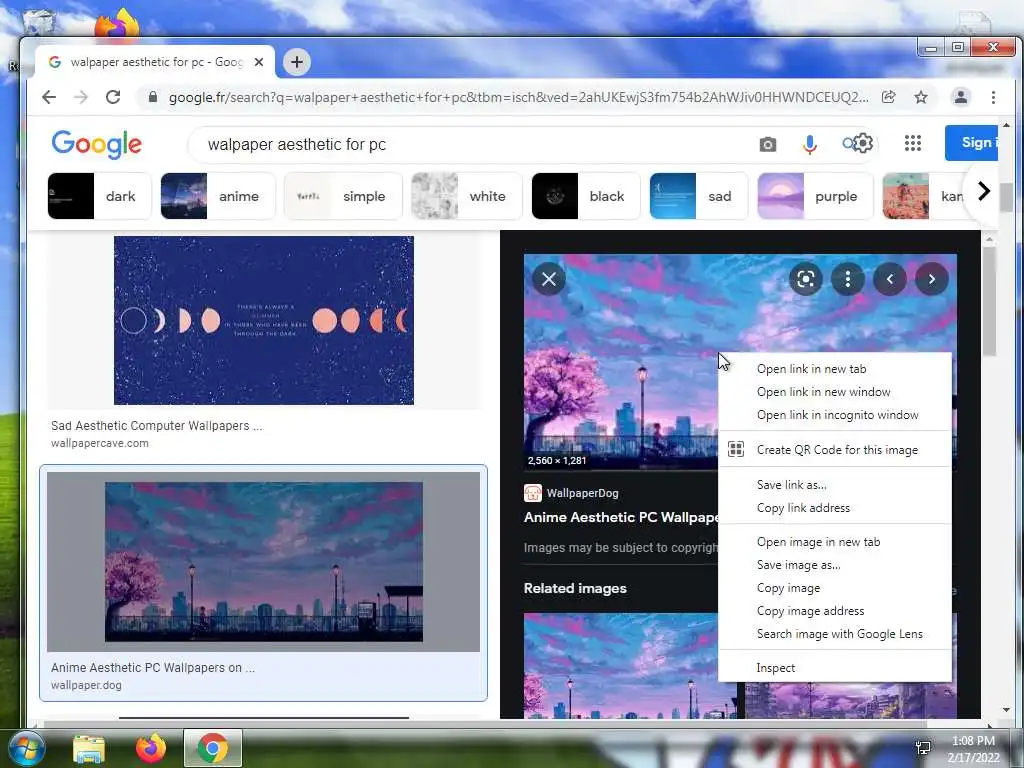1024x768 pixels.
Task: Open Anime Aesthetic PC Wallpapers result thumbnail
Action: tap(264, 562)
